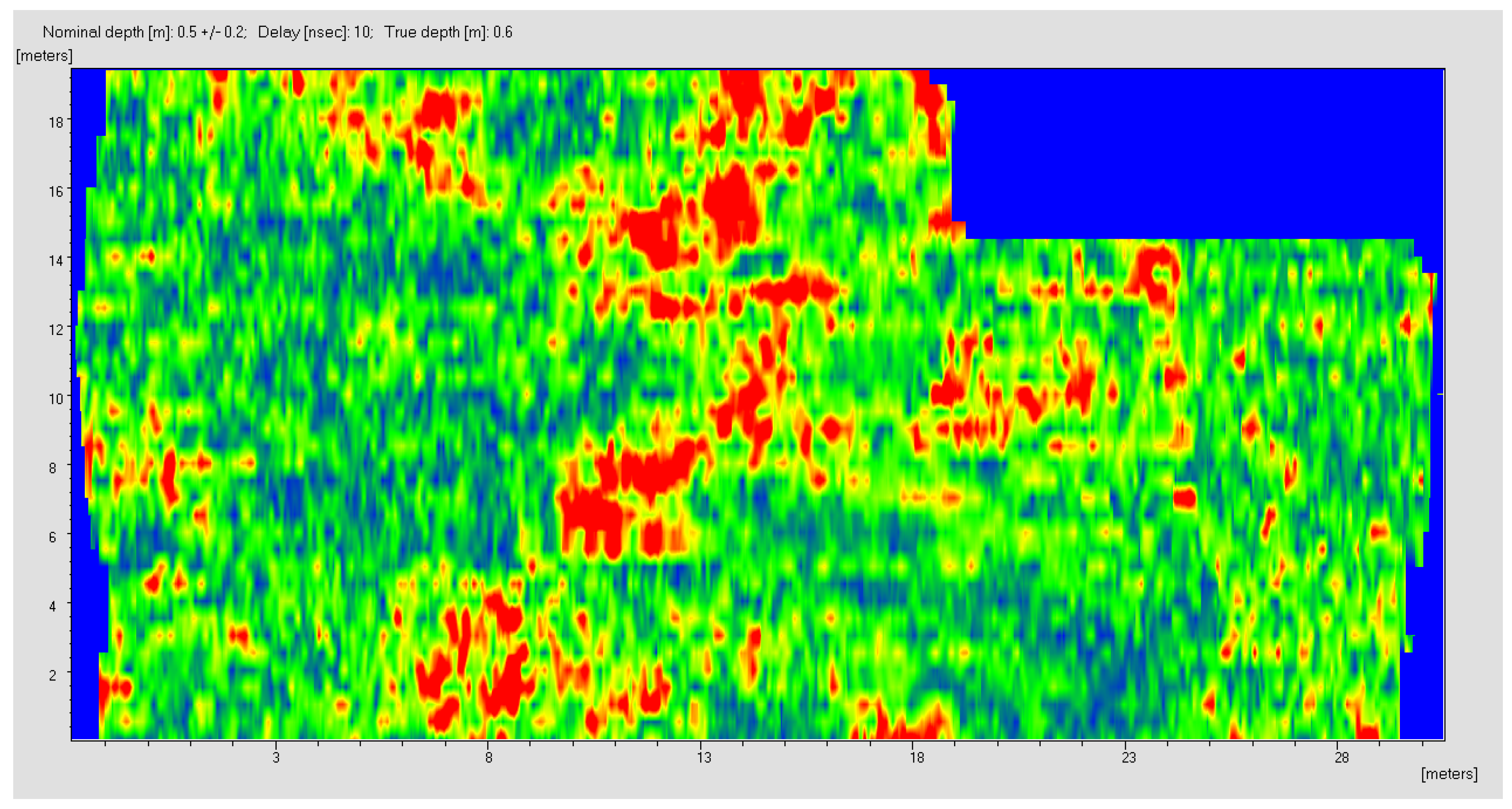Screen dimensions: 1512x809
Task: Click the 23 label on horizontal axis
Action: [x=1128, y=757]
